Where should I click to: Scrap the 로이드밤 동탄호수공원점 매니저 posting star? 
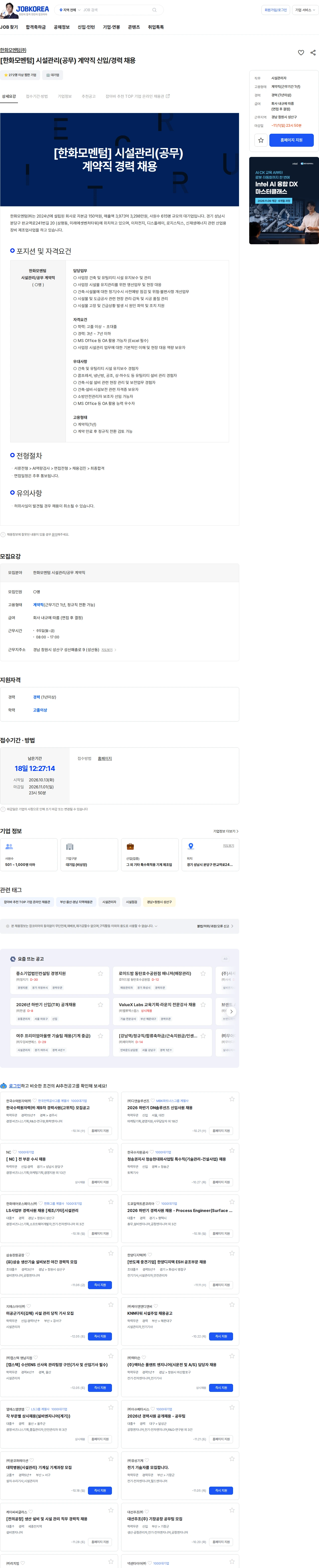coord(203,973)
